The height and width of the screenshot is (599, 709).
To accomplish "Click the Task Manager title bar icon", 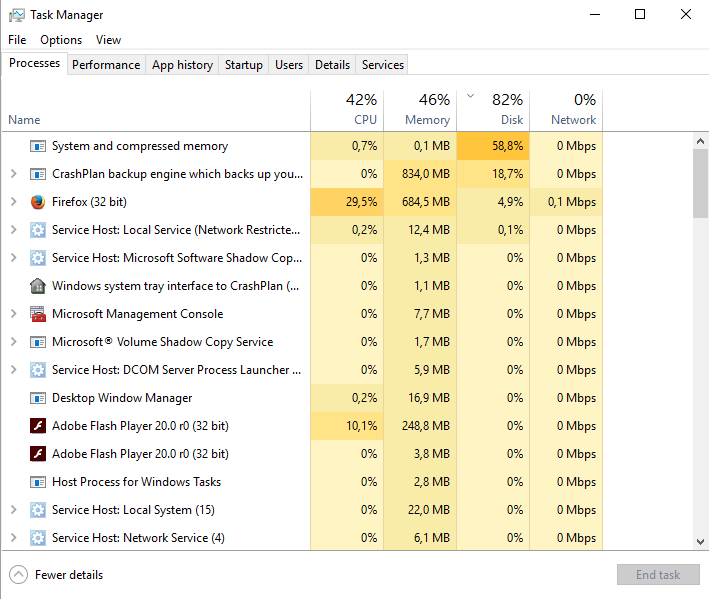I will pyautogui.click(x=17, y=15).
